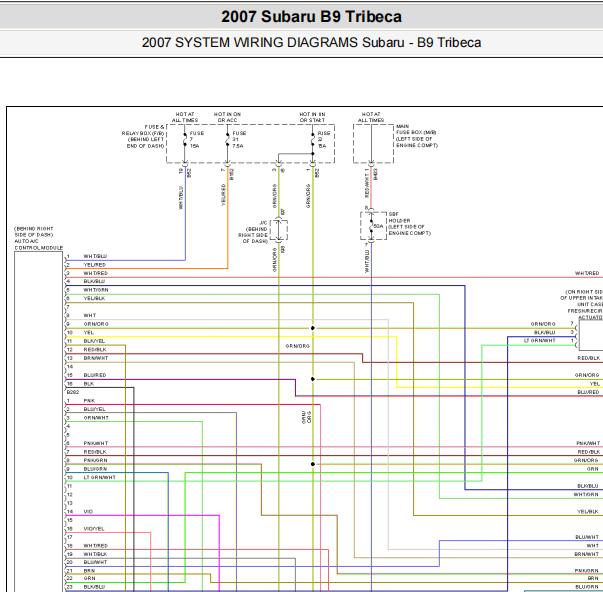This screenshot has width=603, height=592.
Task: Click the "B282" connector label
Action: (x=73, y=392)
